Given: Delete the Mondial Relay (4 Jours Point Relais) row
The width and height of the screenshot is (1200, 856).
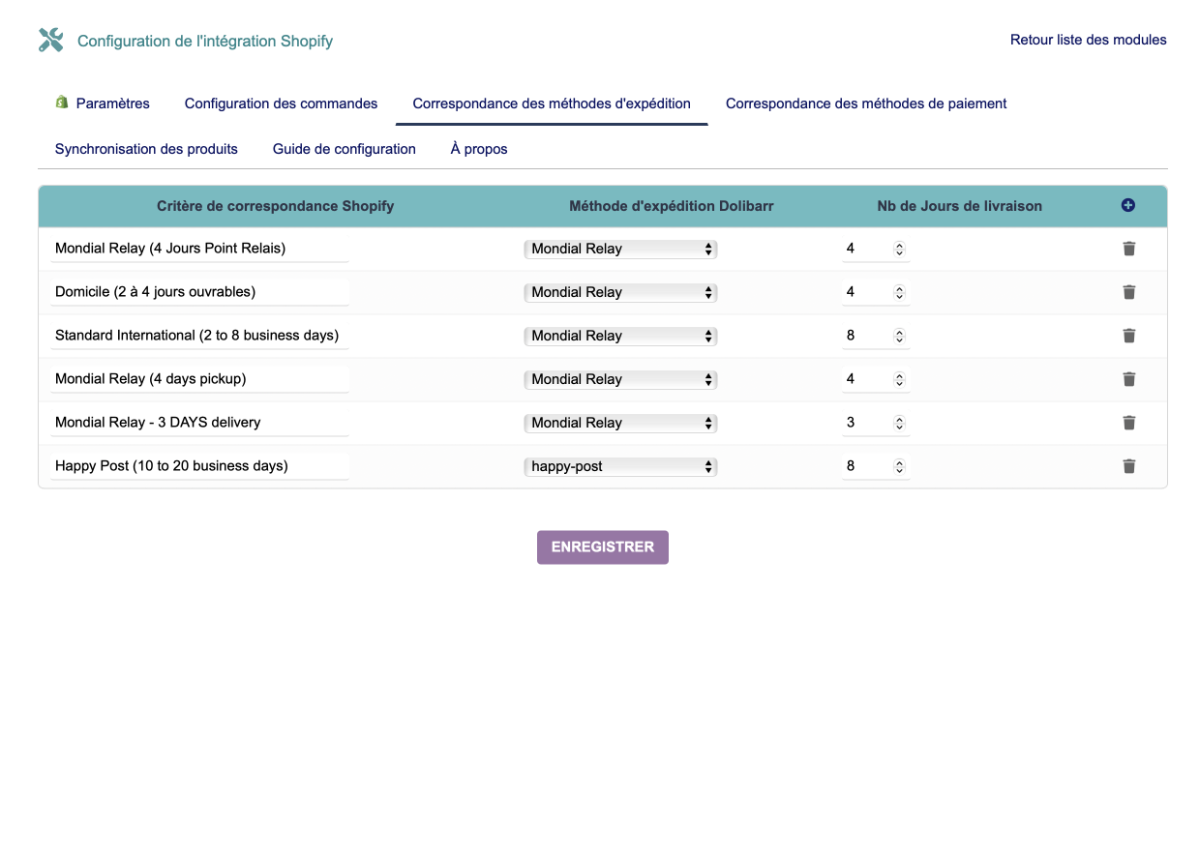Looking at the screenshot, I should [x=1129, y=248].
